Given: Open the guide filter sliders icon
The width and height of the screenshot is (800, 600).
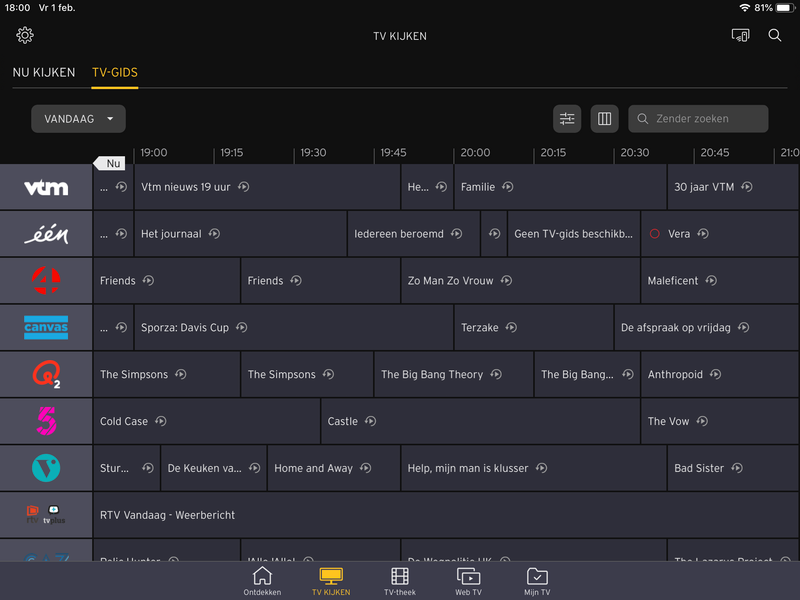Looking at the screenshot, I should (x=567, y=119).
